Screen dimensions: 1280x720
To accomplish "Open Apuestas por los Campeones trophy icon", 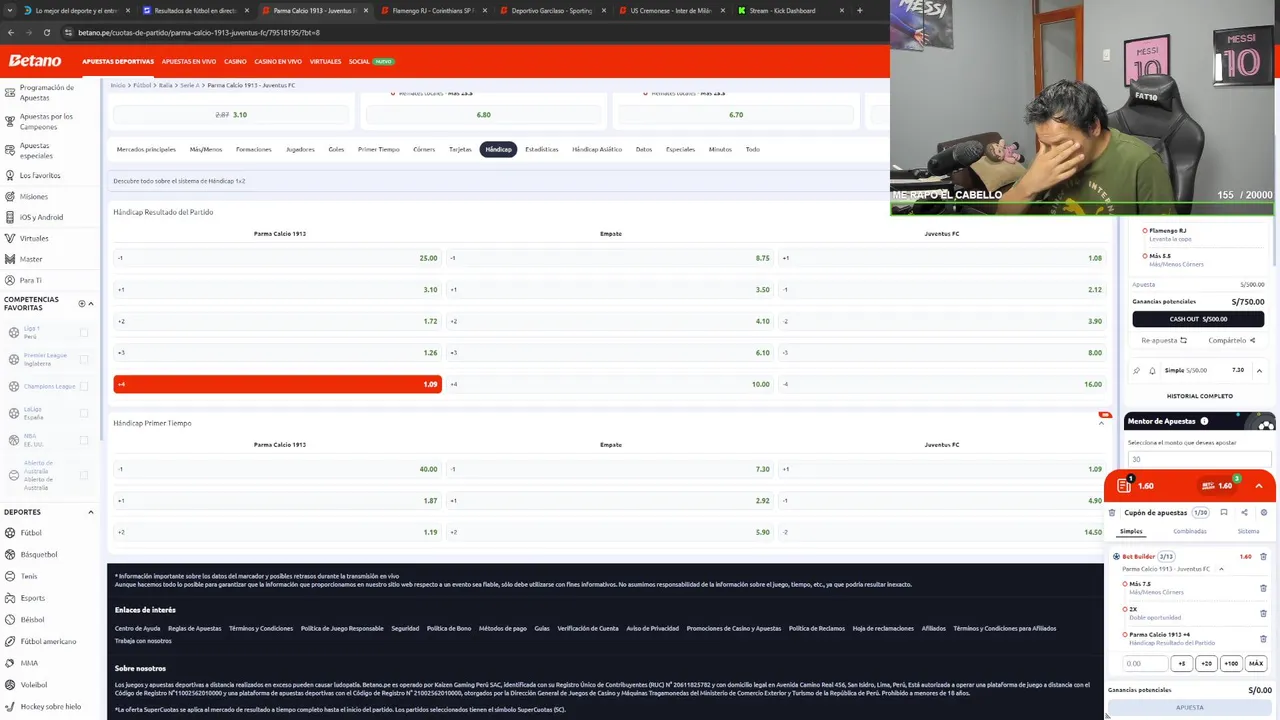I will (x=9, y=121).
